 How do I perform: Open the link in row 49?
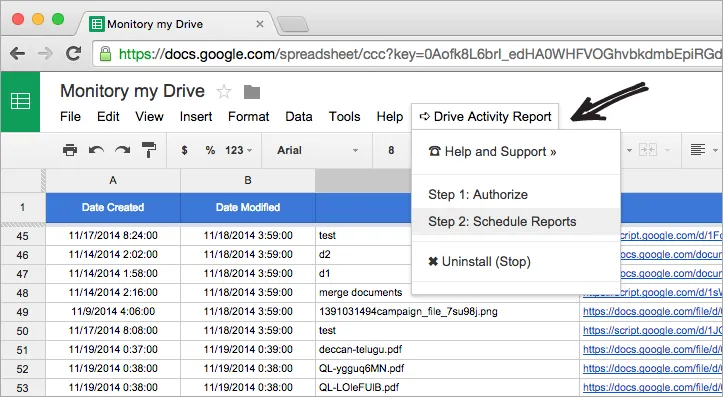652,312
